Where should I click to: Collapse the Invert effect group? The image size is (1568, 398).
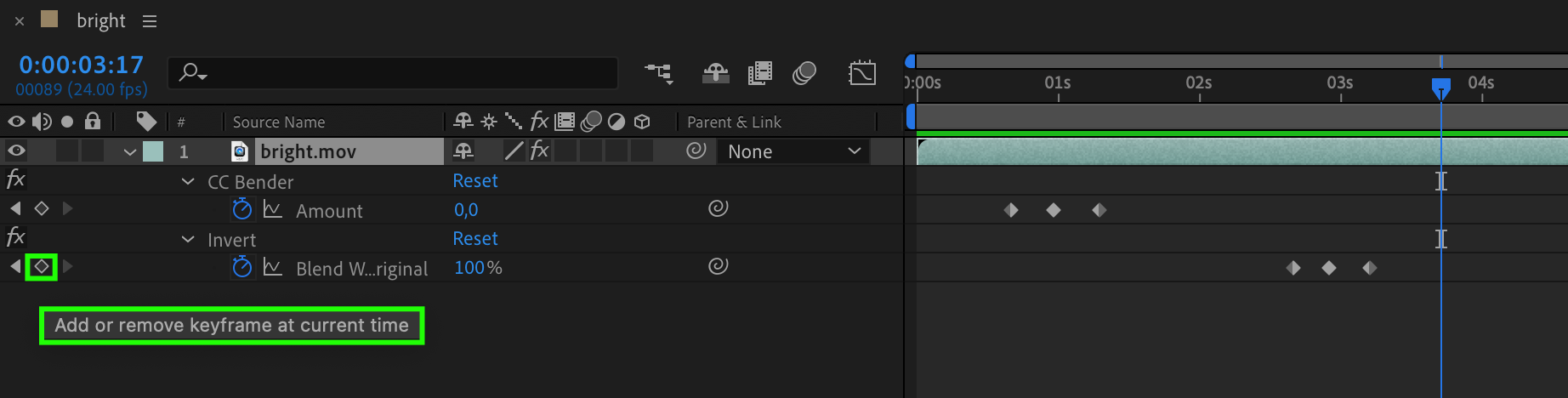point(188,240)
